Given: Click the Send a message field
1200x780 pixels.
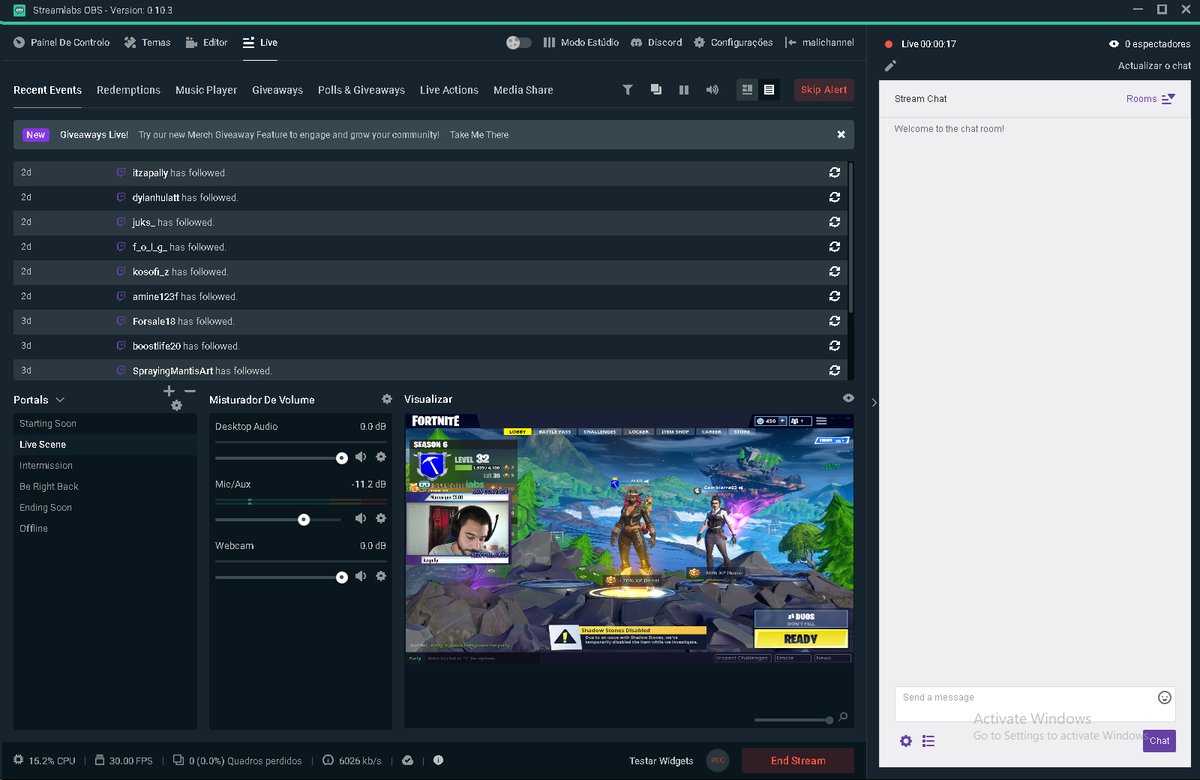Looking at the screenshot, I should tap(1035, 704).
